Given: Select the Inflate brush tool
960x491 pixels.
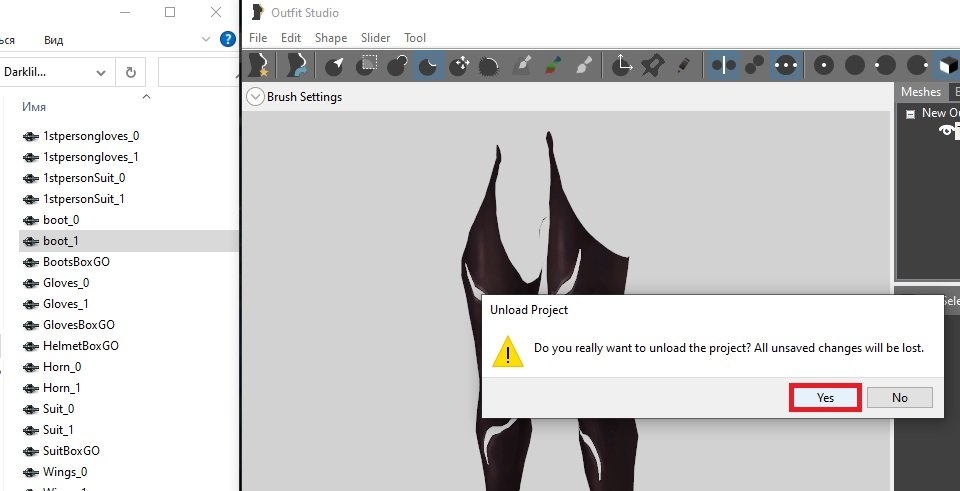Looking at the screenshot, I should (x=397, y=66).
